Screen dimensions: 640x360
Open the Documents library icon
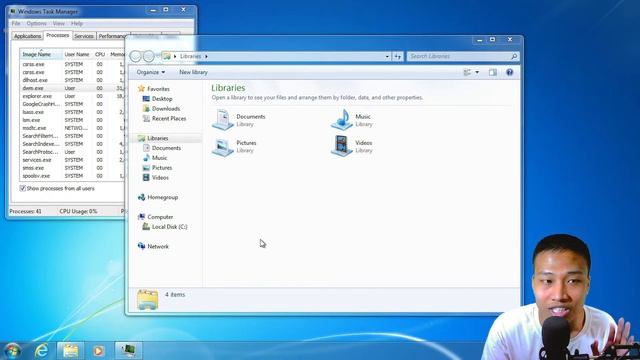pos(223,120)
